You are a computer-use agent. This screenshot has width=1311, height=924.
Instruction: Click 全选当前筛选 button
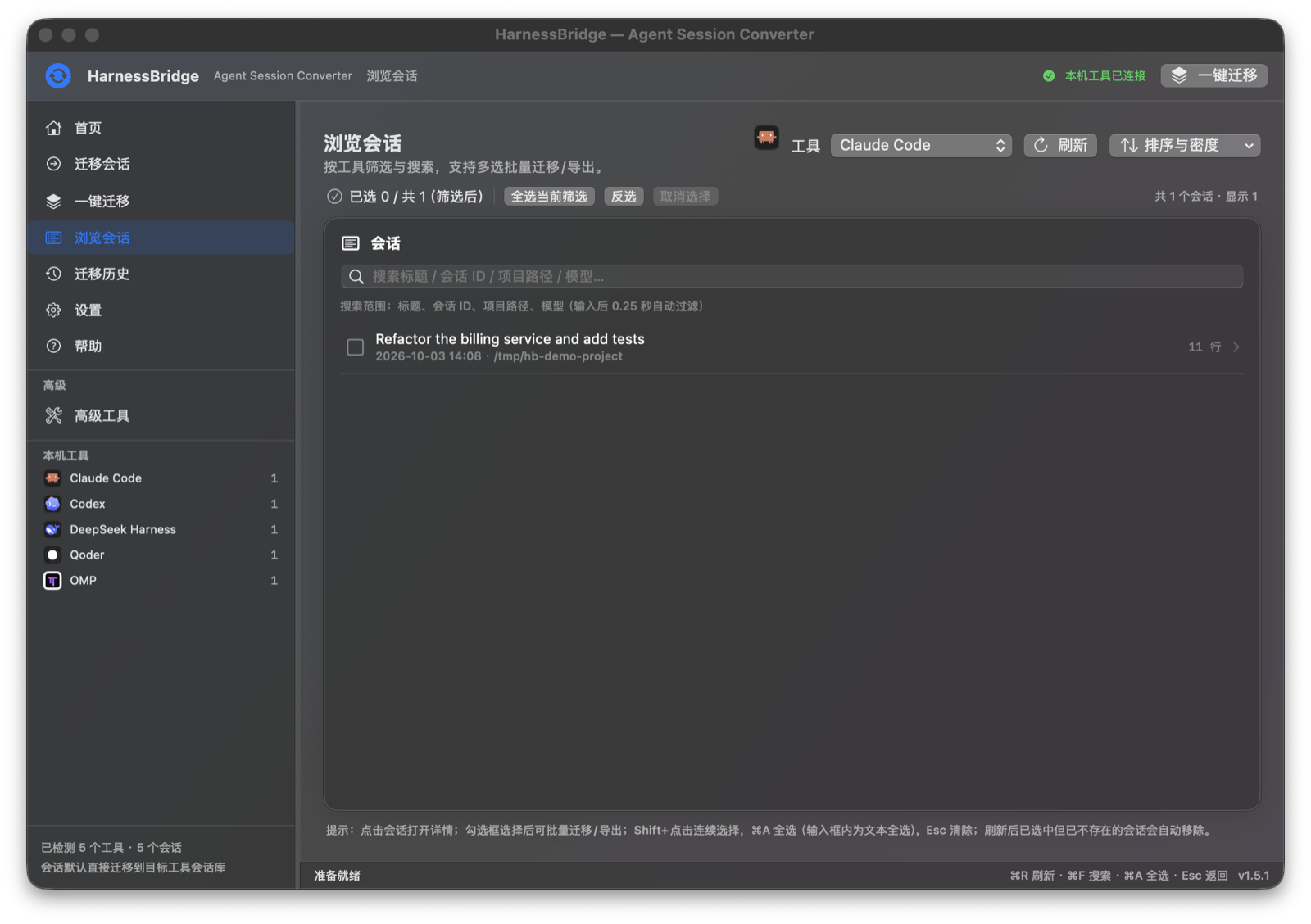point(549,197)
